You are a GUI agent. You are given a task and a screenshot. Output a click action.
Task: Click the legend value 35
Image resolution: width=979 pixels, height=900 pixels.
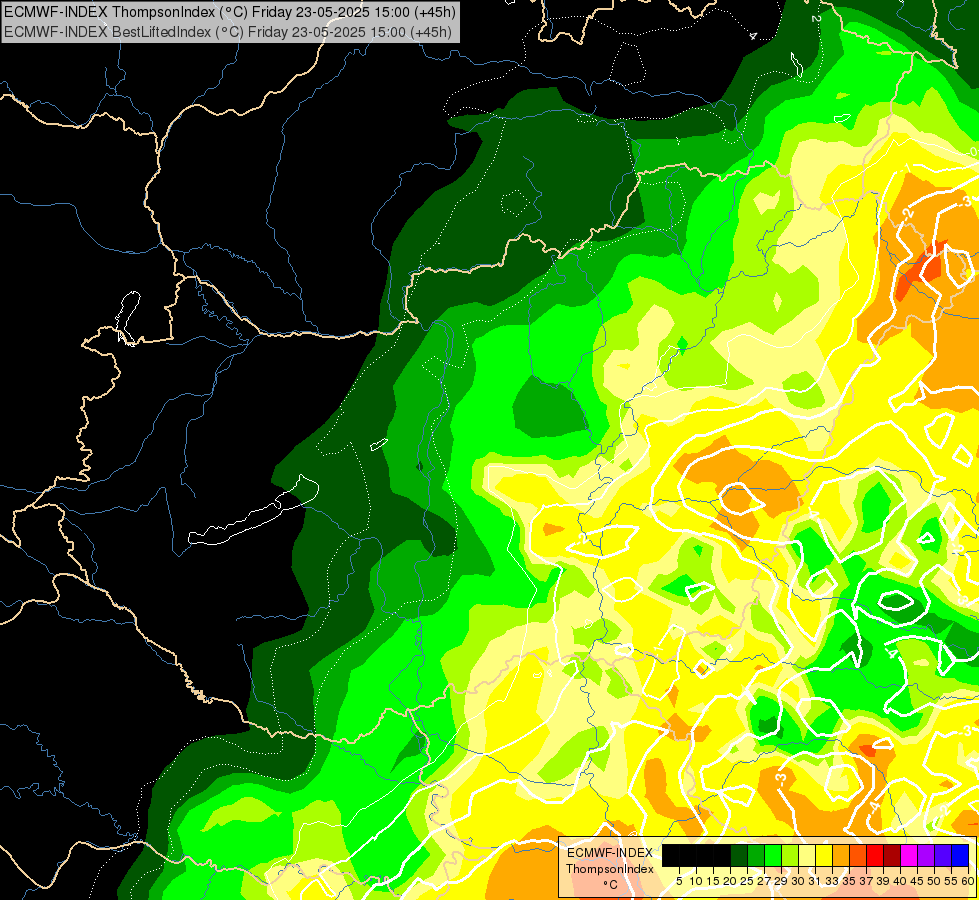click(850, 881)
